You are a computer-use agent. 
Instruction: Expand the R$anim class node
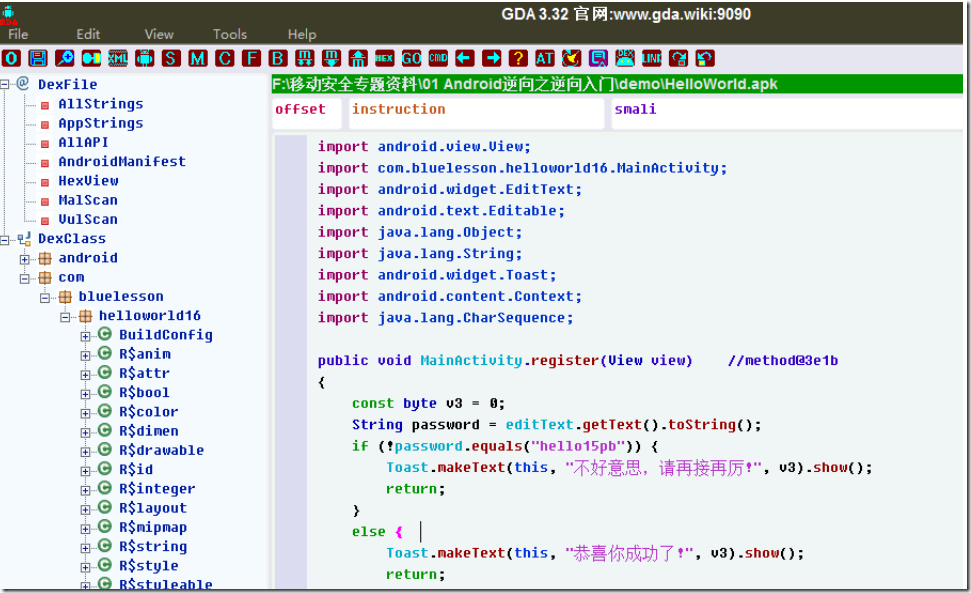pos(85,355)
